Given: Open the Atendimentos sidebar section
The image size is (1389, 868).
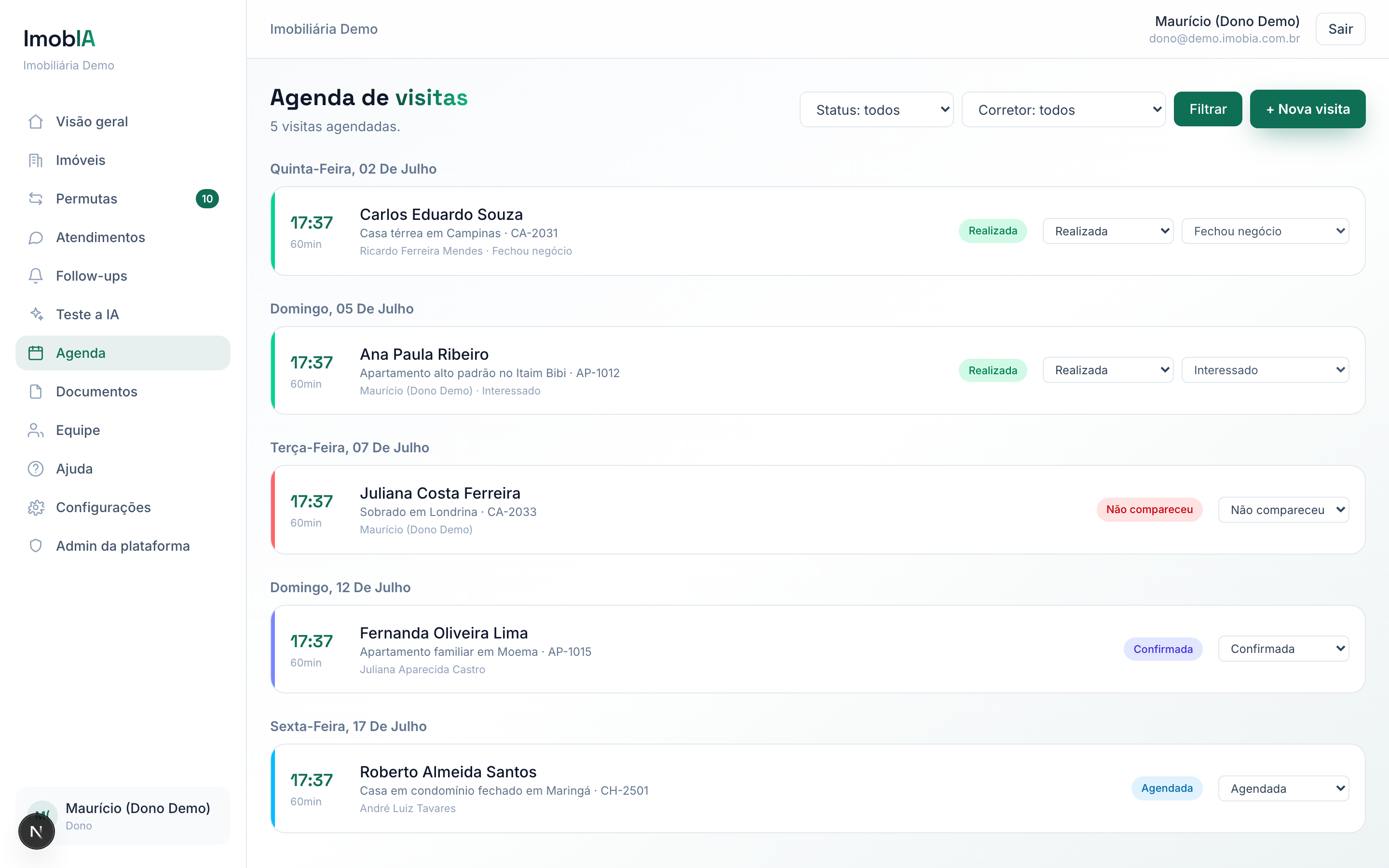Looking at the screenshot, I should click(x=123, y=237).
